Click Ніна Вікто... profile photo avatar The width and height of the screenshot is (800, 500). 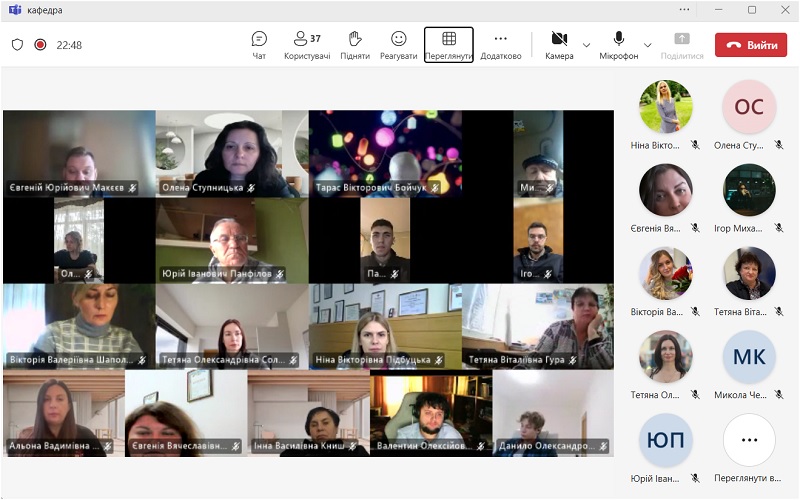(x=666, y=107)
